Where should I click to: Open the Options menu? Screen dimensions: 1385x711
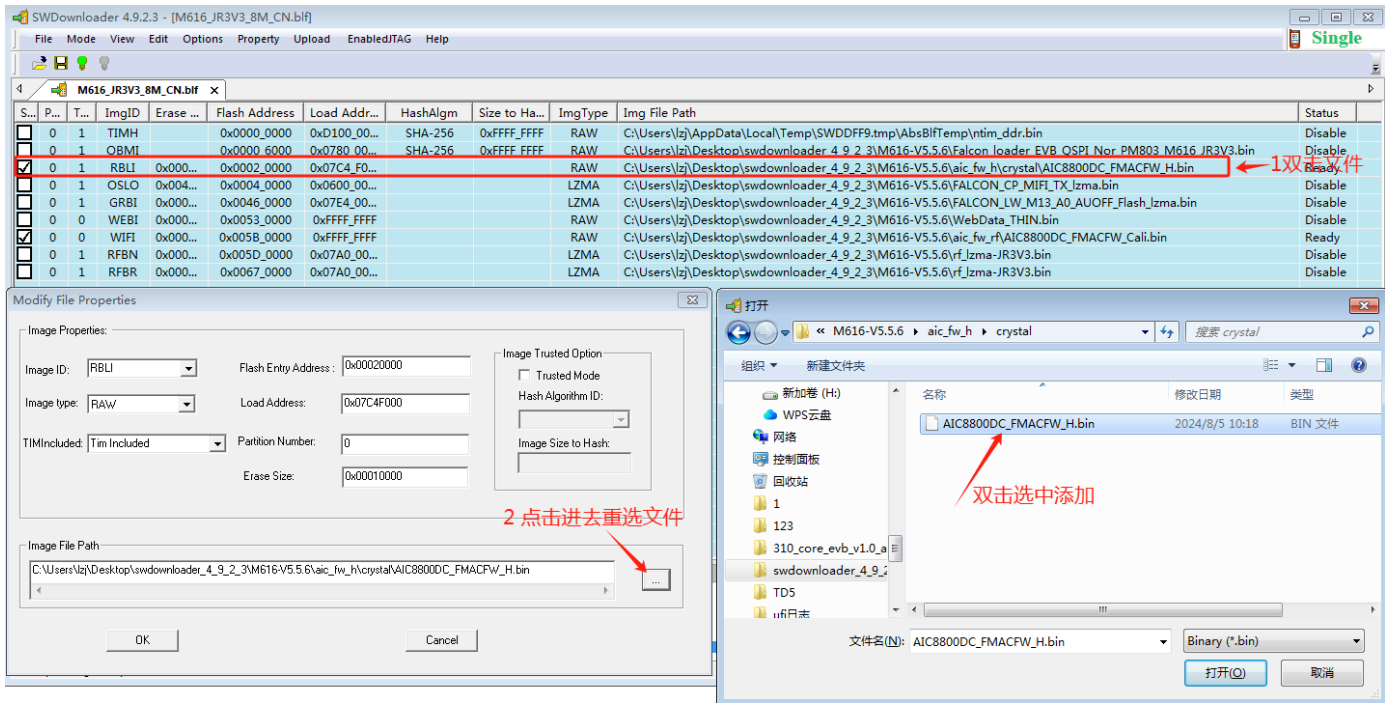click(203, 39)
